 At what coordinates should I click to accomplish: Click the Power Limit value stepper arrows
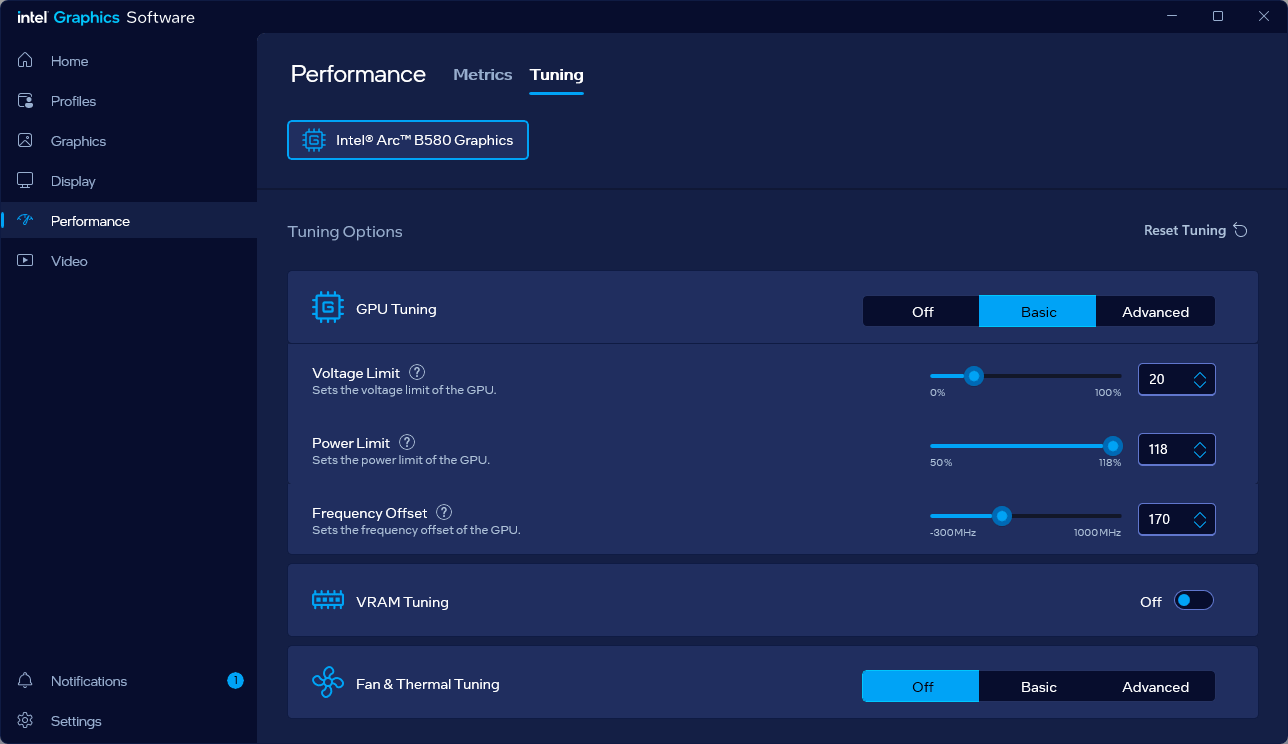(x=1199, y=450)
